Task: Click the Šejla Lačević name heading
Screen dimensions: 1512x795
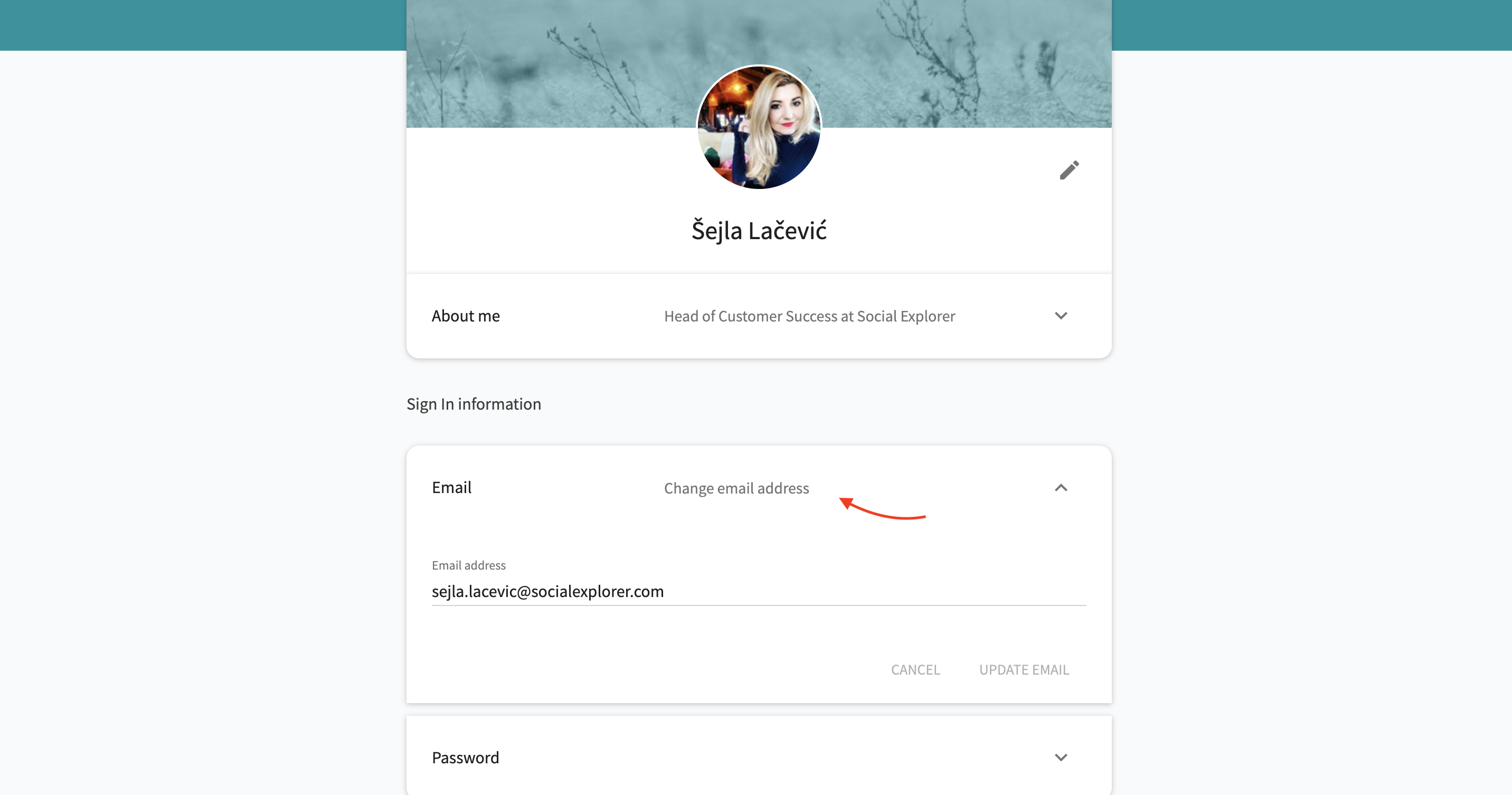Action: pos(758,231)
